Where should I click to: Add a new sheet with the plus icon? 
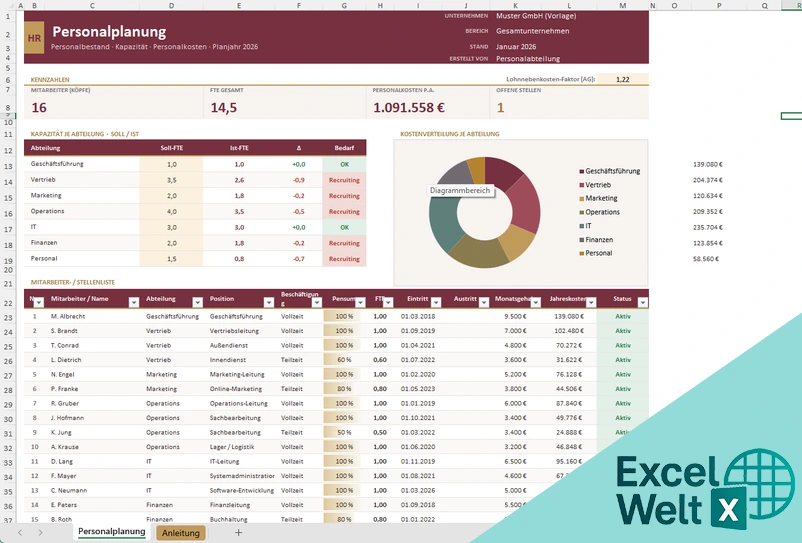pos(238,532)
